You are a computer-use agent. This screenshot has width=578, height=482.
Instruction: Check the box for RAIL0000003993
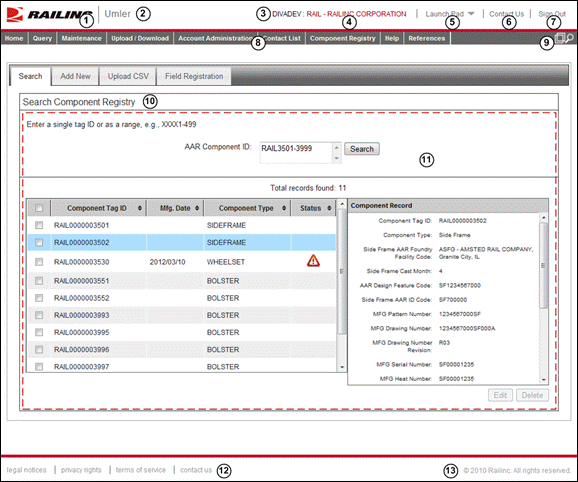[x=39, y=315]
